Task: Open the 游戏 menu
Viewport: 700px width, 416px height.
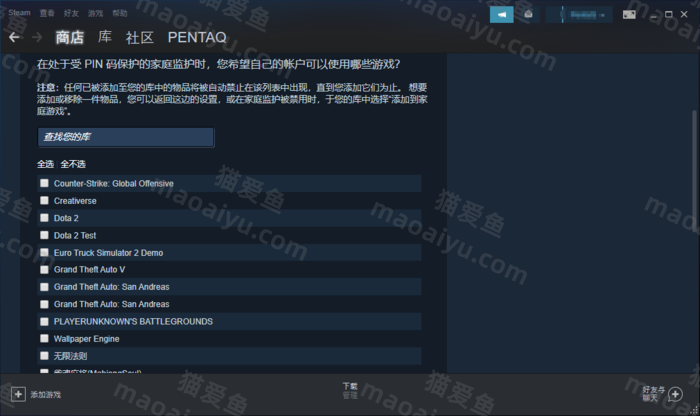Action: [95, 13]
